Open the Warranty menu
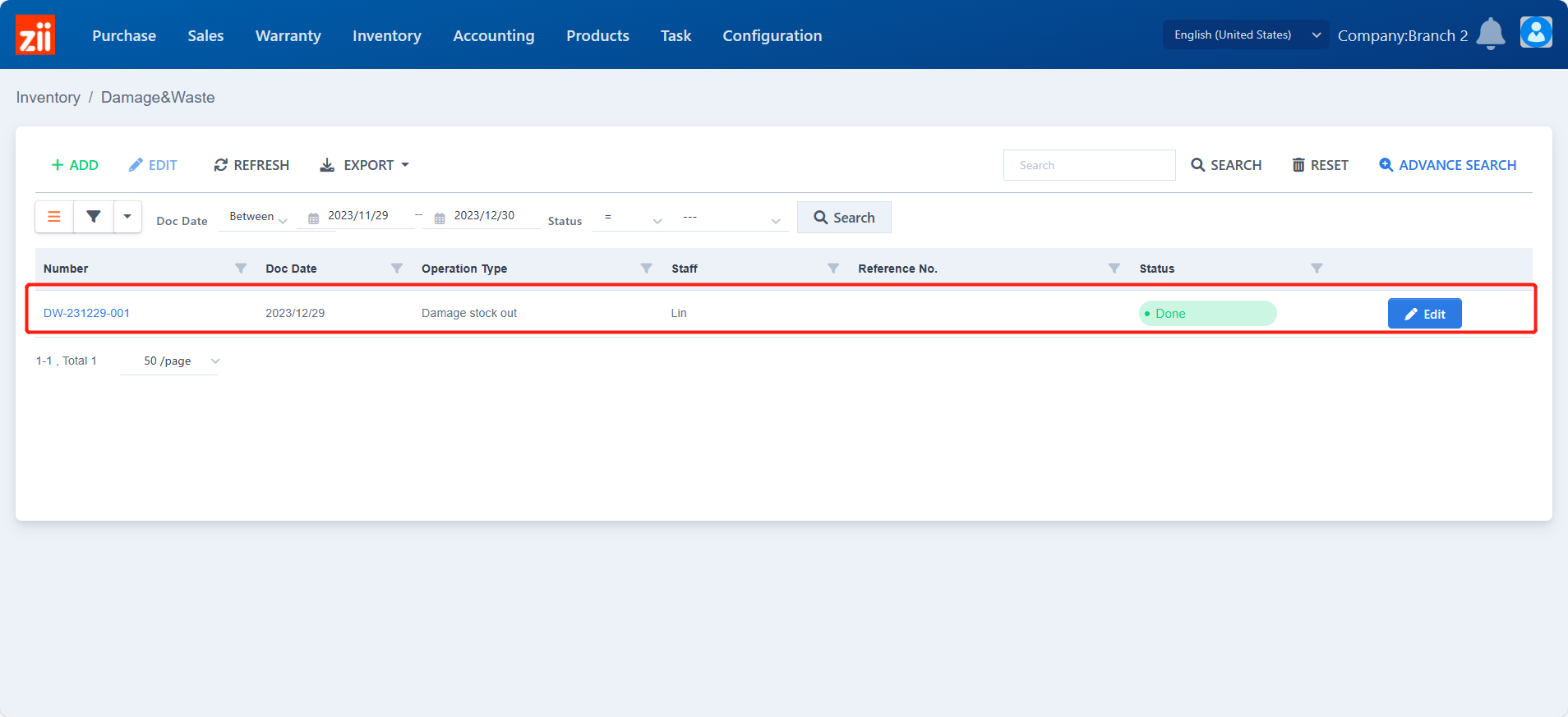 pyautogui.click(x=288, y=35)
